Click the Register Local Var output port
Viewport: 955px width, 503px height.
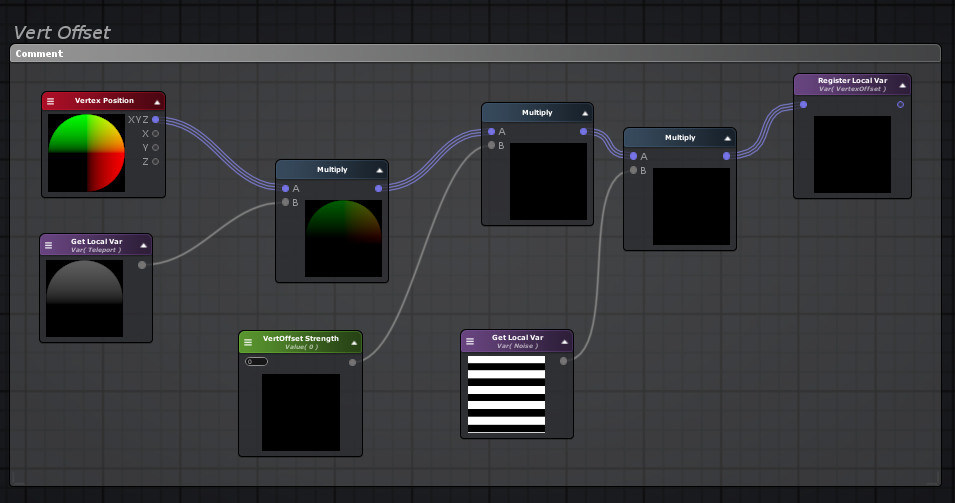[x=900, y=105]
